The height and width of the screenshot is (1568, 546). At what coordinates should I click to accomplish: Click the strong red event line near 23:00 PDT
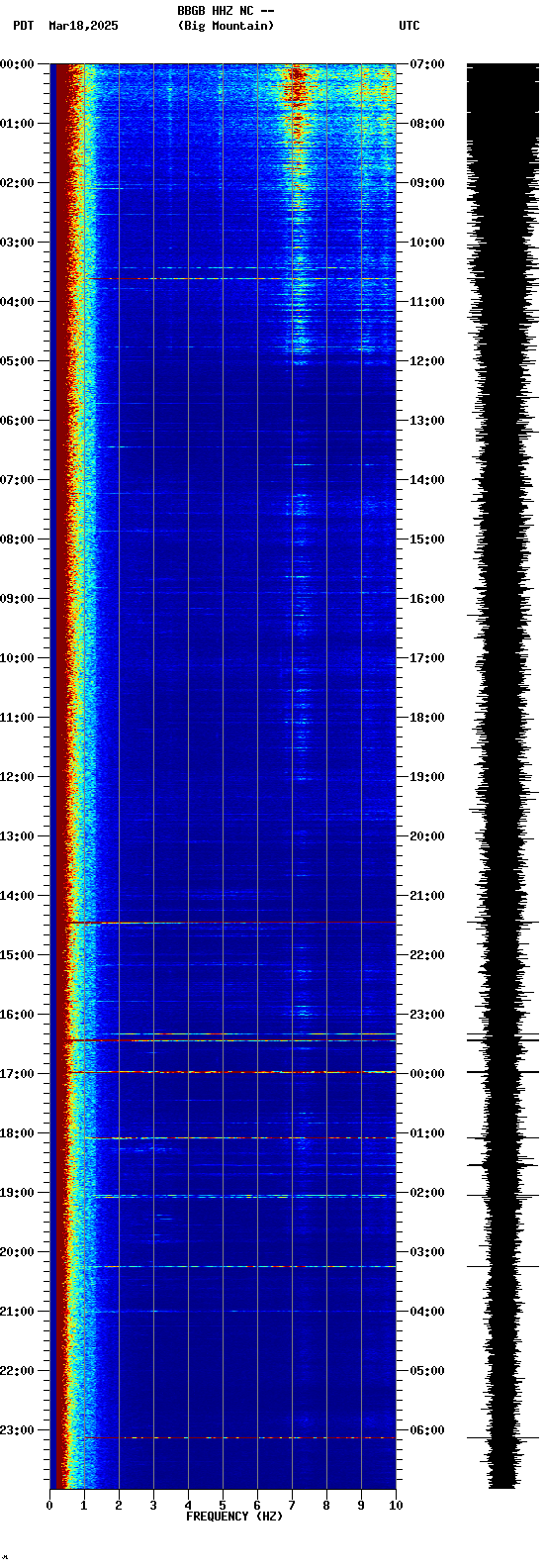point(239,1437)
